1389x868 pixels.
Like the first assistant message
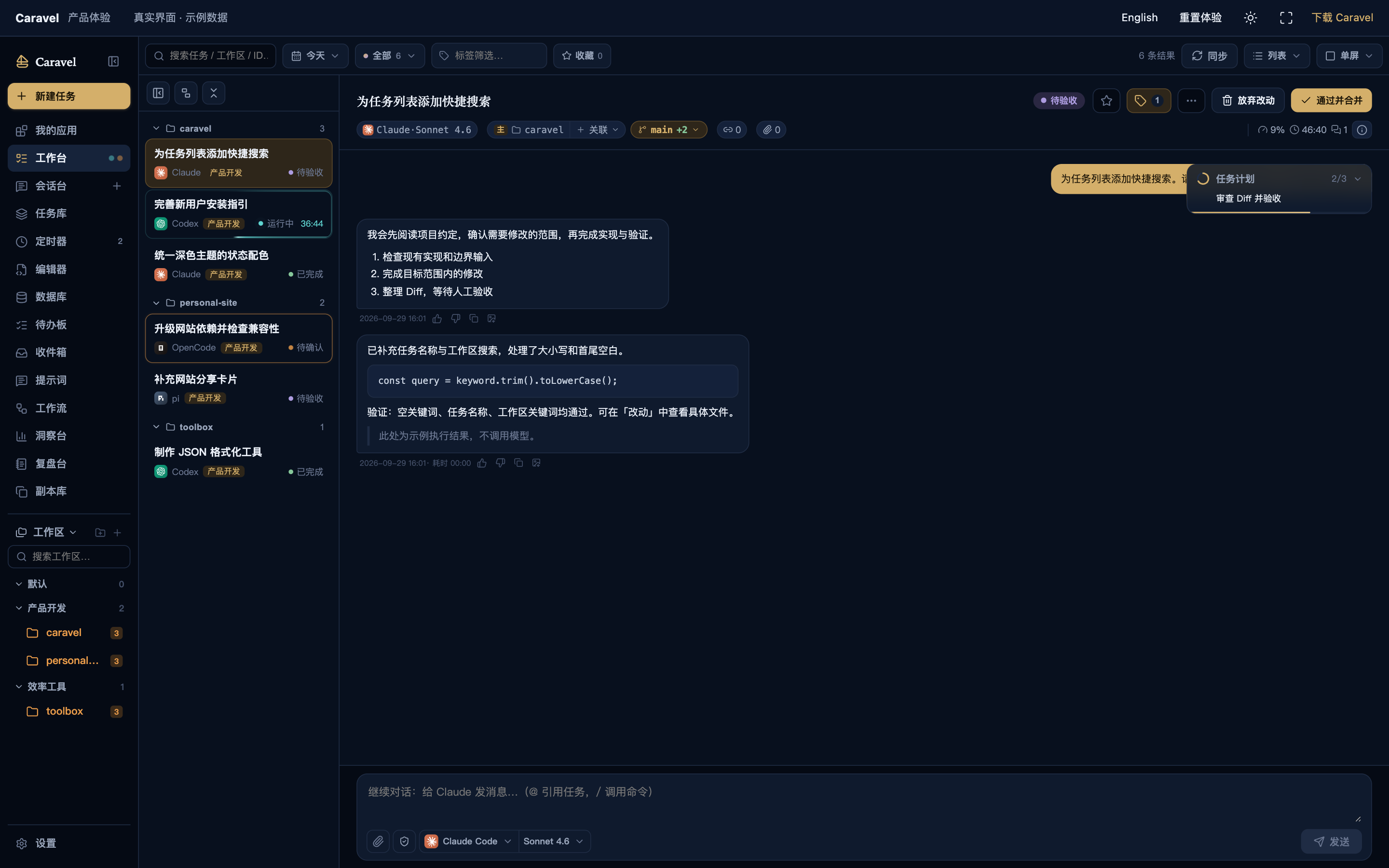point(437,319)
